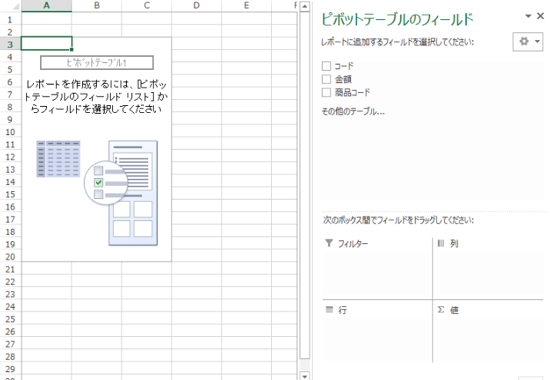
Task: Select column E header
Action: [246, 5]
